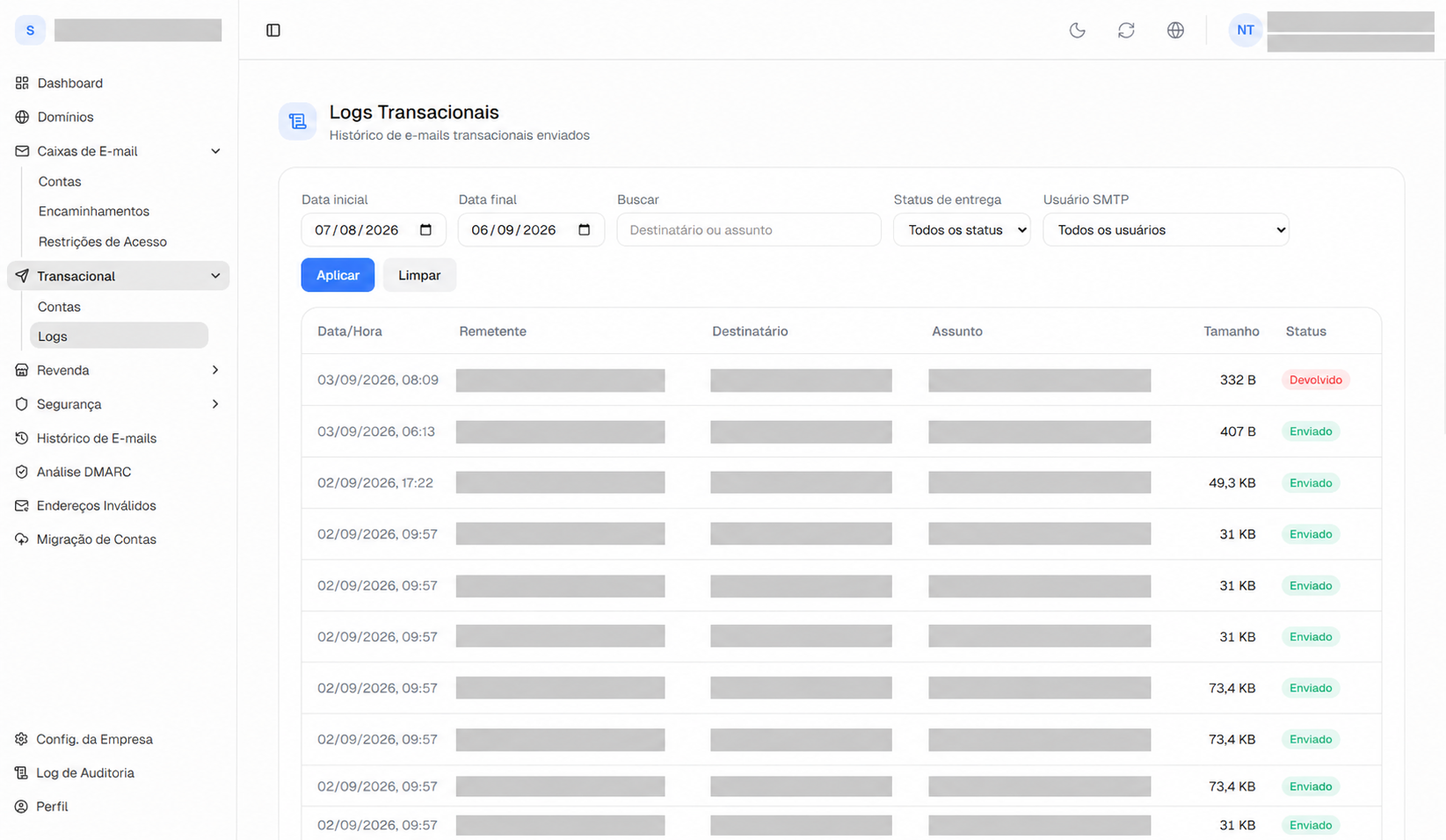Click the Data final date field
Viewport: 1446px width, 840px height.
[531, 229]
